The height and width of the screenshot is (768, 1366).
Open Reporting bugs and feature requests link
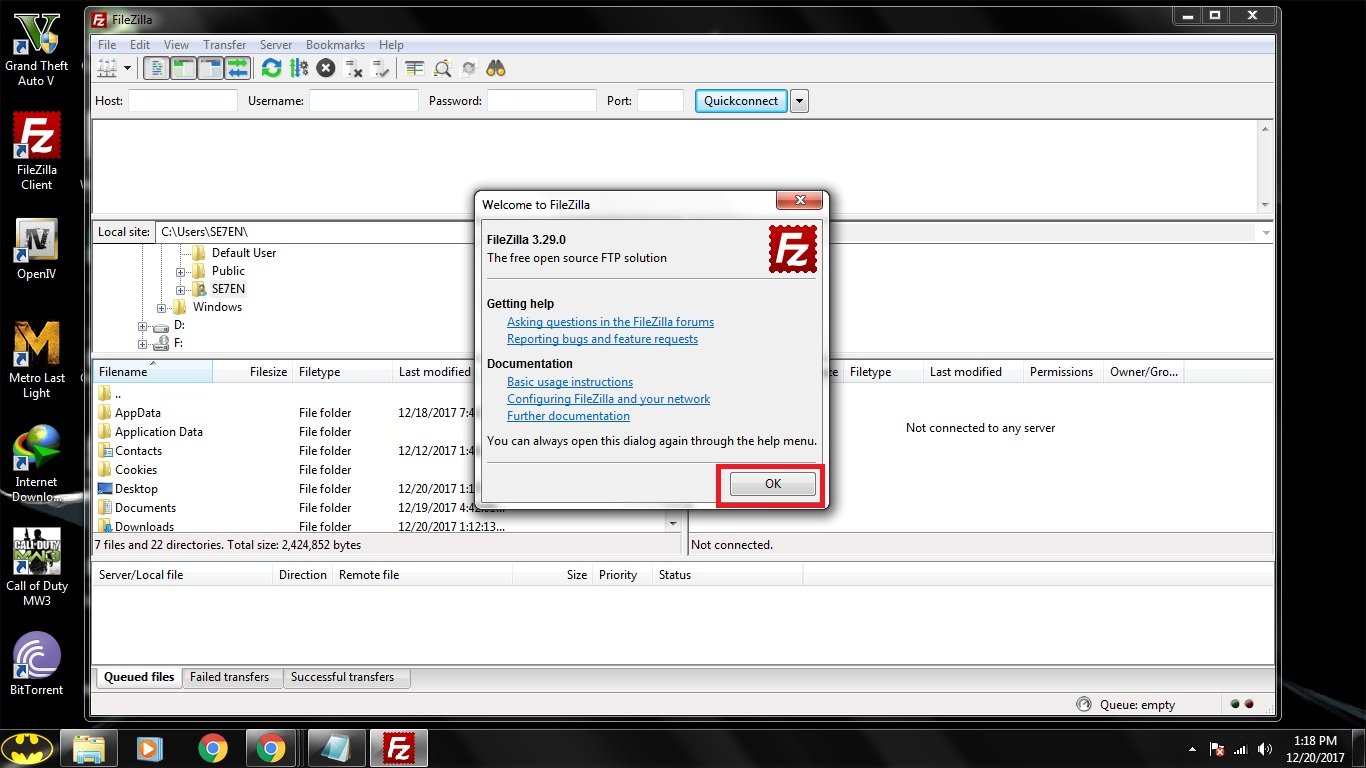602,339
